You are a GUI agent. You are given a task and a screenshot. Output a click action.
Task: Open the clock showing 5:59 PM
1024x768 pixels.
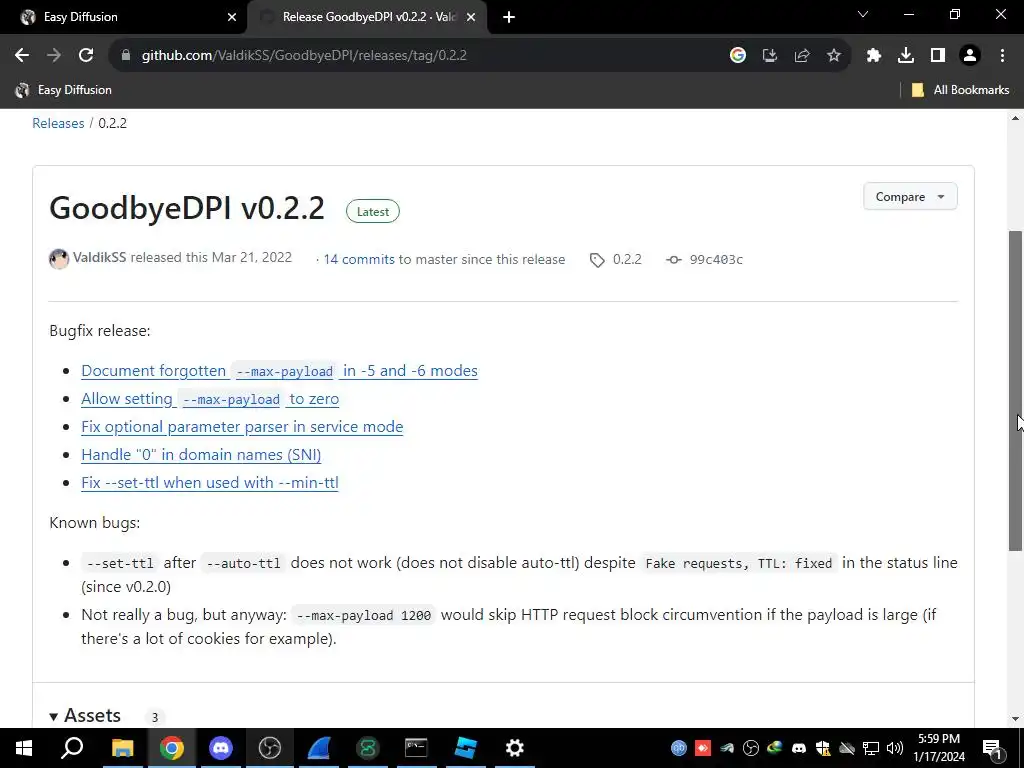tap(939, 748)
